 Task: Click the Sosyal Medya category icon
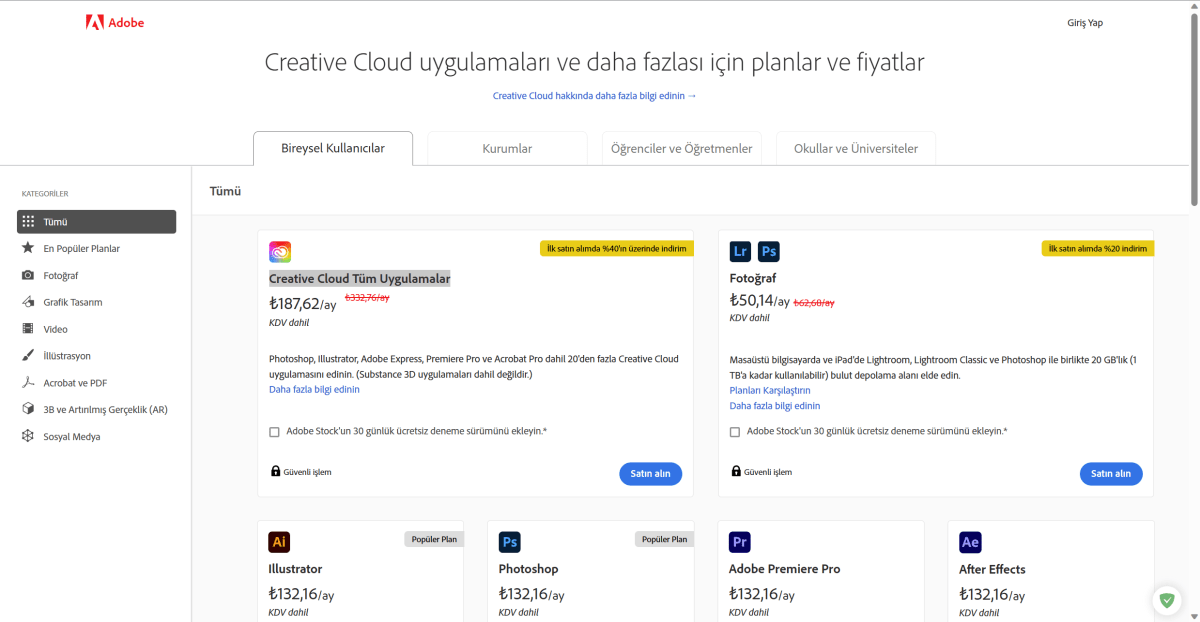coord(28,437)
